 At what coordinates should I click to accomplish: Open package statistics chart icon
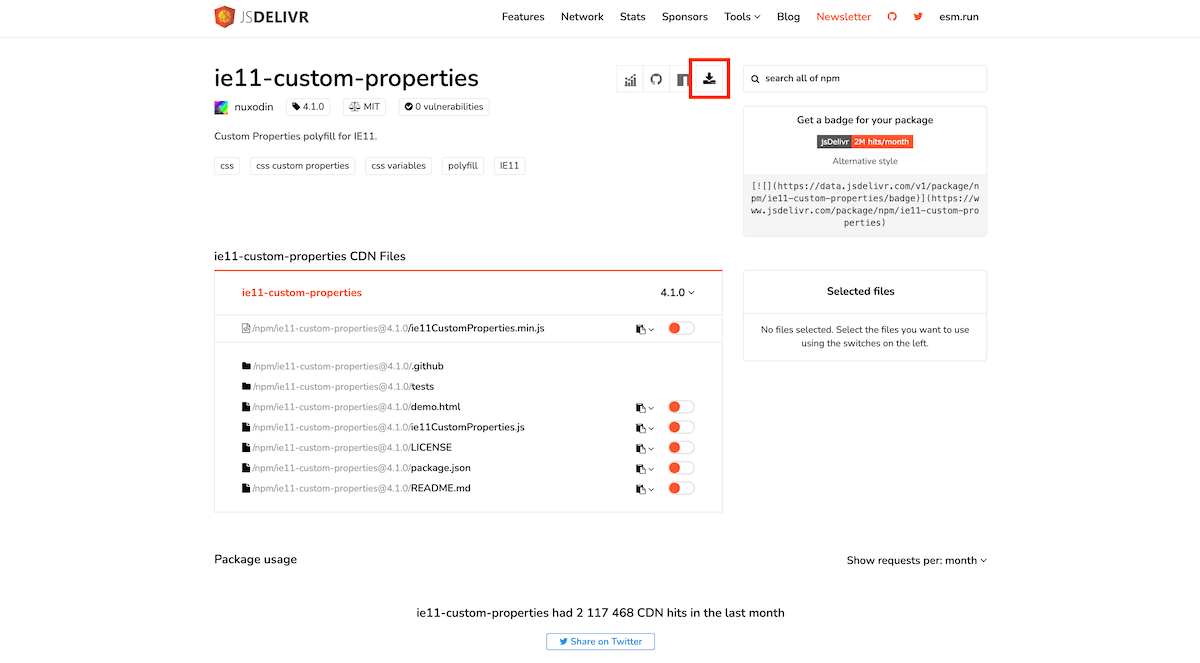point(630,80)
